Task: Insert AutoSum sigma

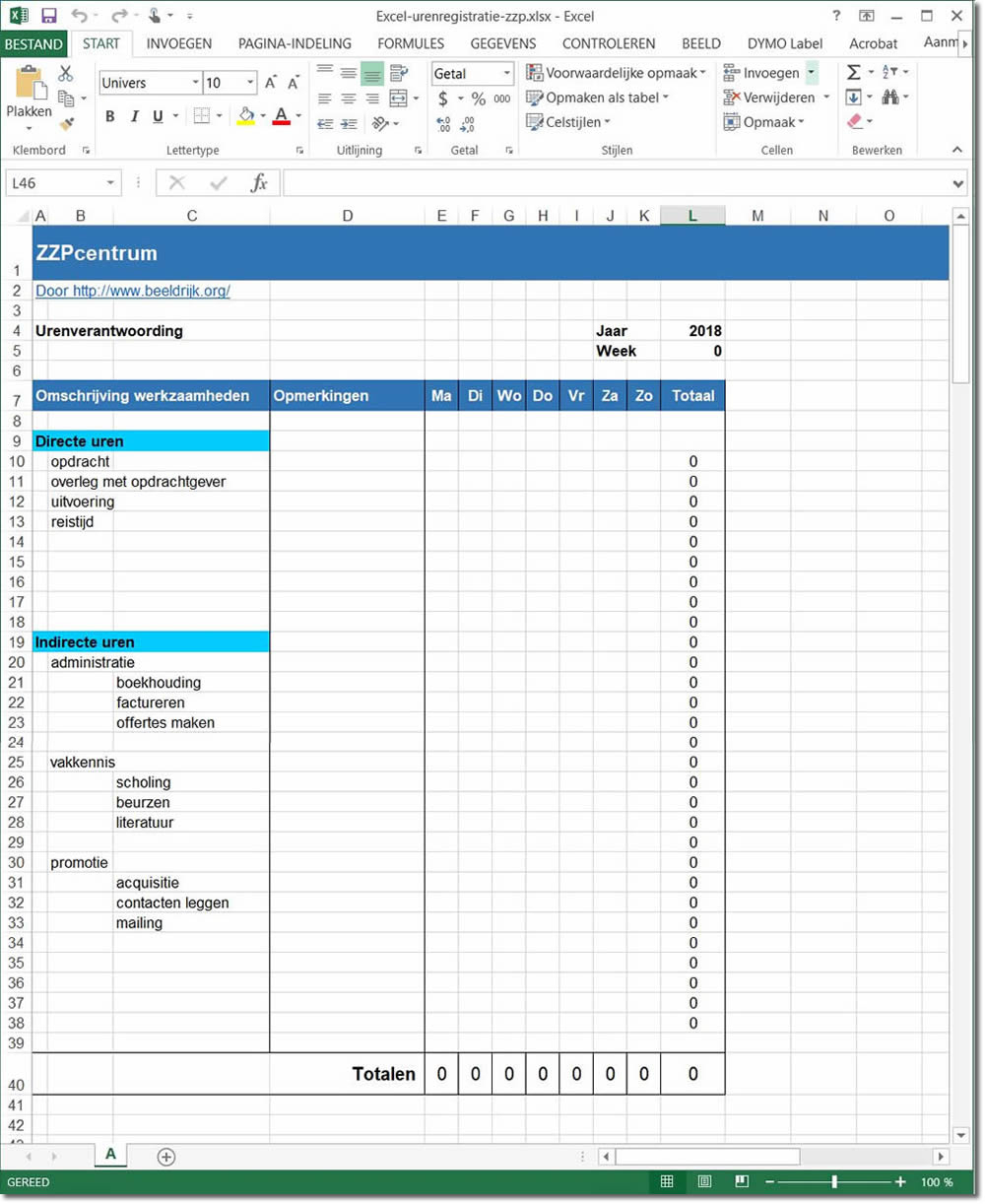Action: point(854,73)
